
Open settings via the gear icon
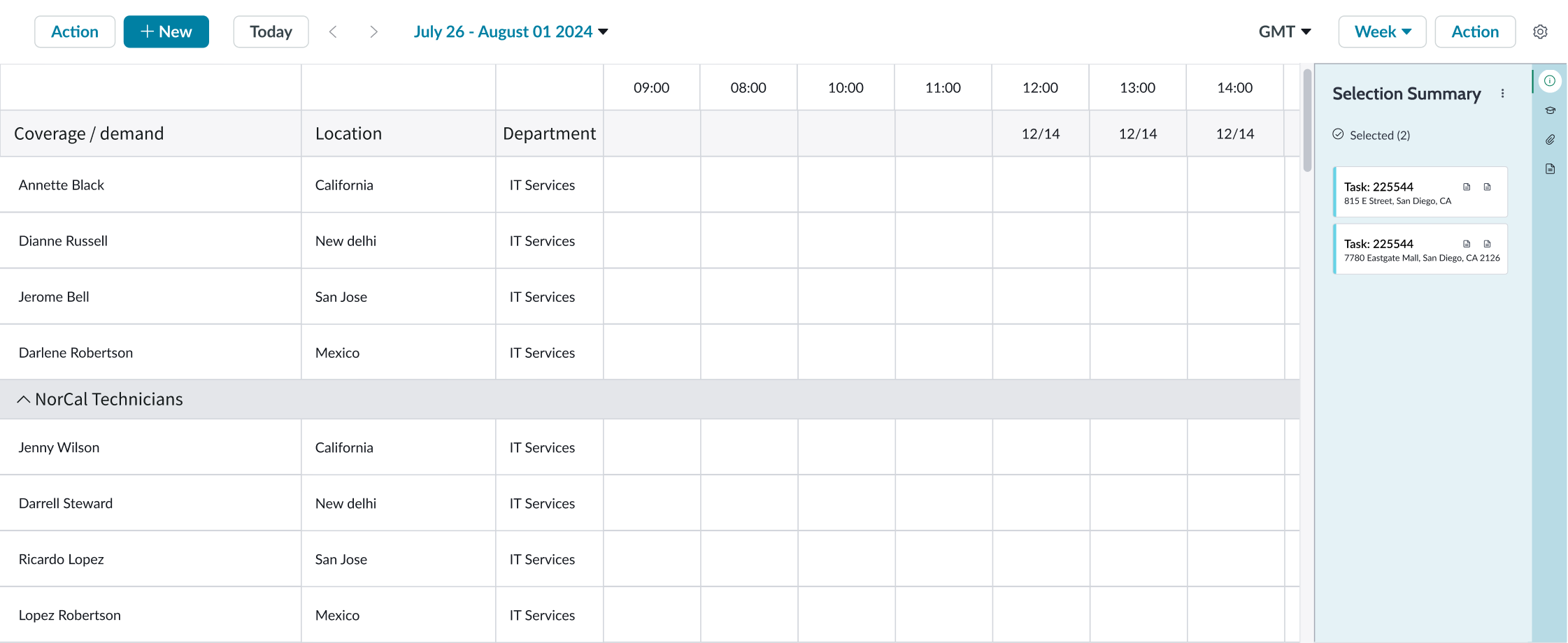(x=1541, y=31)
